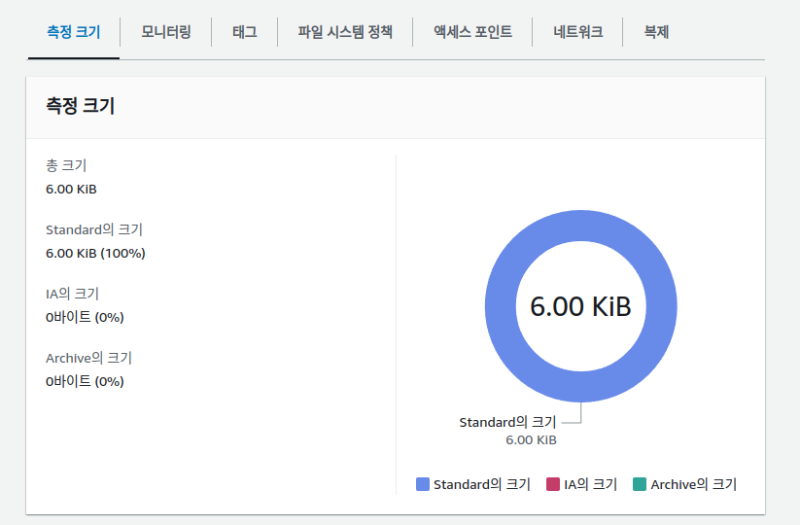Toggle the IA의 크기 legend label
This screenshot has width=800, height=525.
click(x=590, y=484)
